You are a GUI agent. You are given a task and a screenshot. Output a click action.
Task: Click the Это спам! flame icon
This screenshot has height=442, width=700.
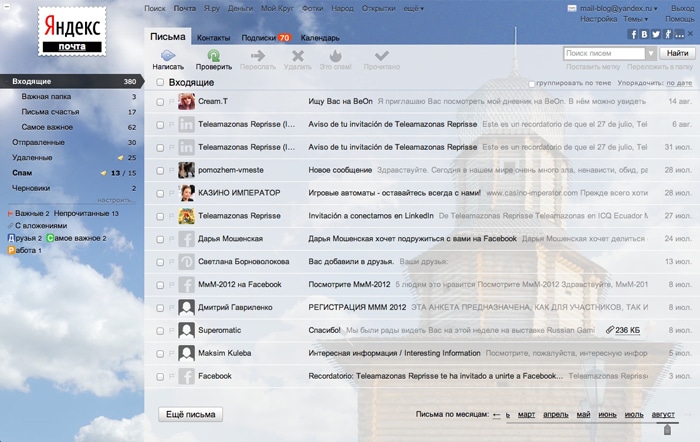click(336, 56)
